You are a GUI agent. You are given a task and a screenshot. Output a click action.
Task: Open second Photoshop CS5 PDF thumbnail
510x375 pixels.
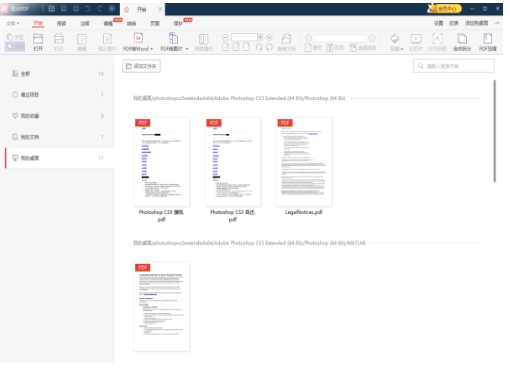click(x=233, y=162)
